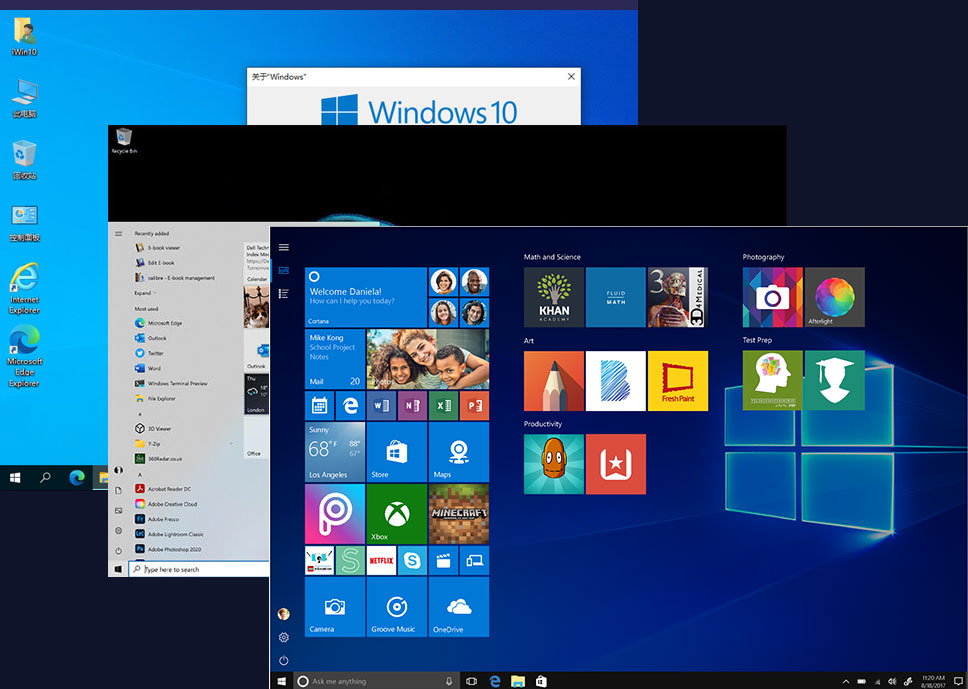This screenshot has width=968, height=689.
Task: Open the Netflix tile
Action: [381, 561]
